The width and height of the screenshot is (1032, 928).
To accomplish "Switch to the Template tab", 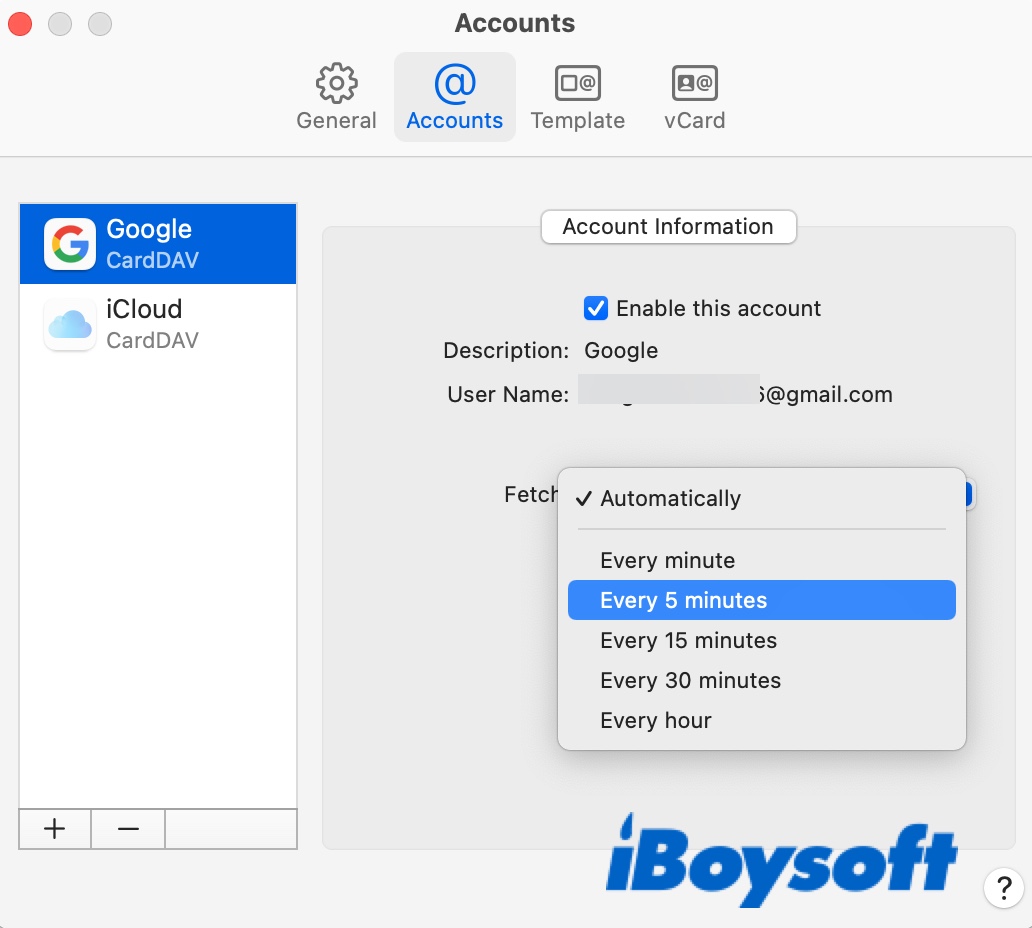I will pos(578,97).
